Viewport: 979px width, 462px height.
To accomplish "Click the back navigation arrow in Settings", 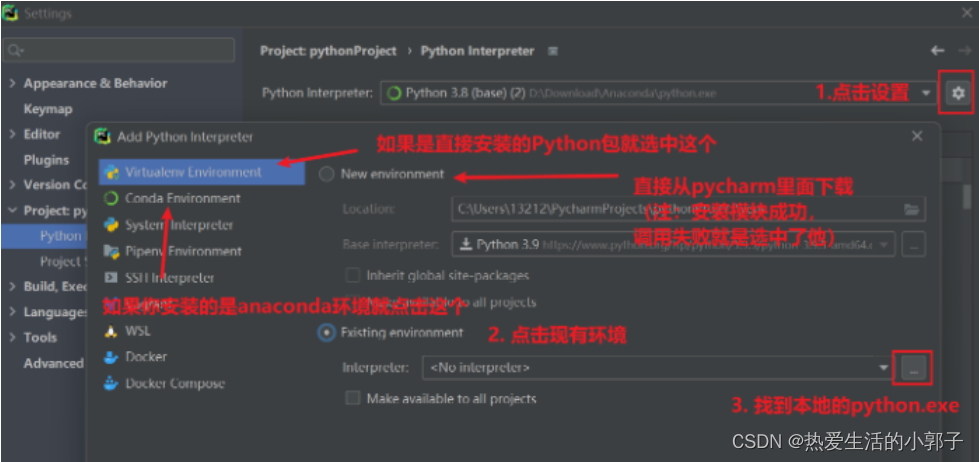I will (x=937, y=51).
